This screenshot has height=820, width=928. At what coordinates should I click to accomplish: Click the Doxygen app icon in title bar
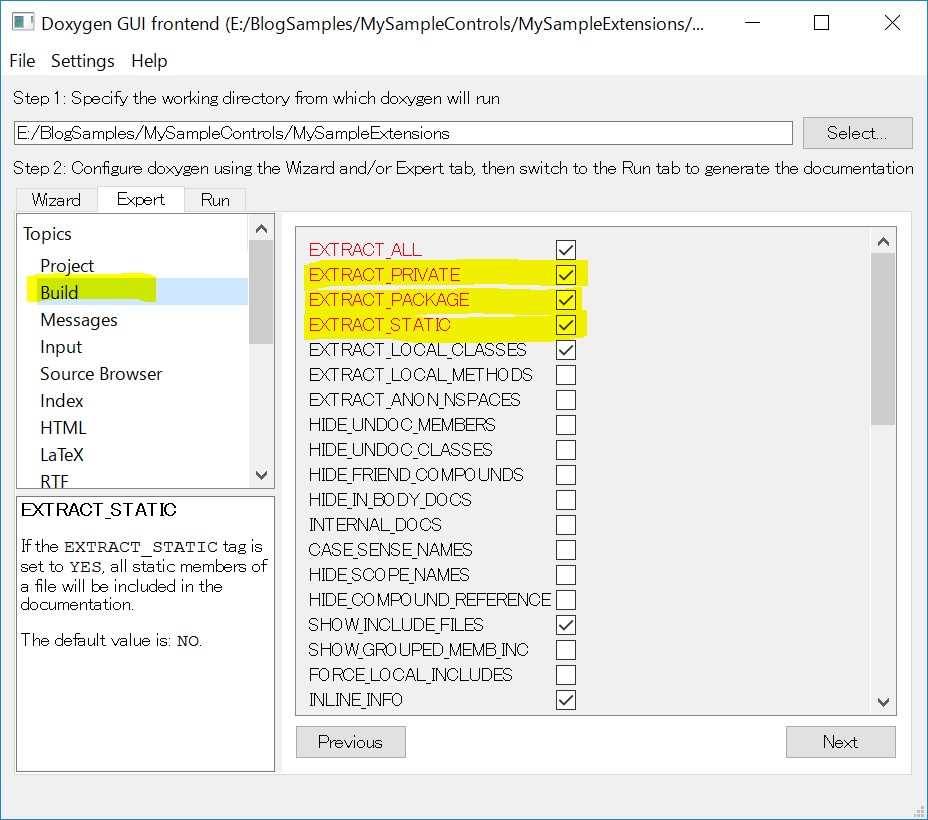point(23,23)
